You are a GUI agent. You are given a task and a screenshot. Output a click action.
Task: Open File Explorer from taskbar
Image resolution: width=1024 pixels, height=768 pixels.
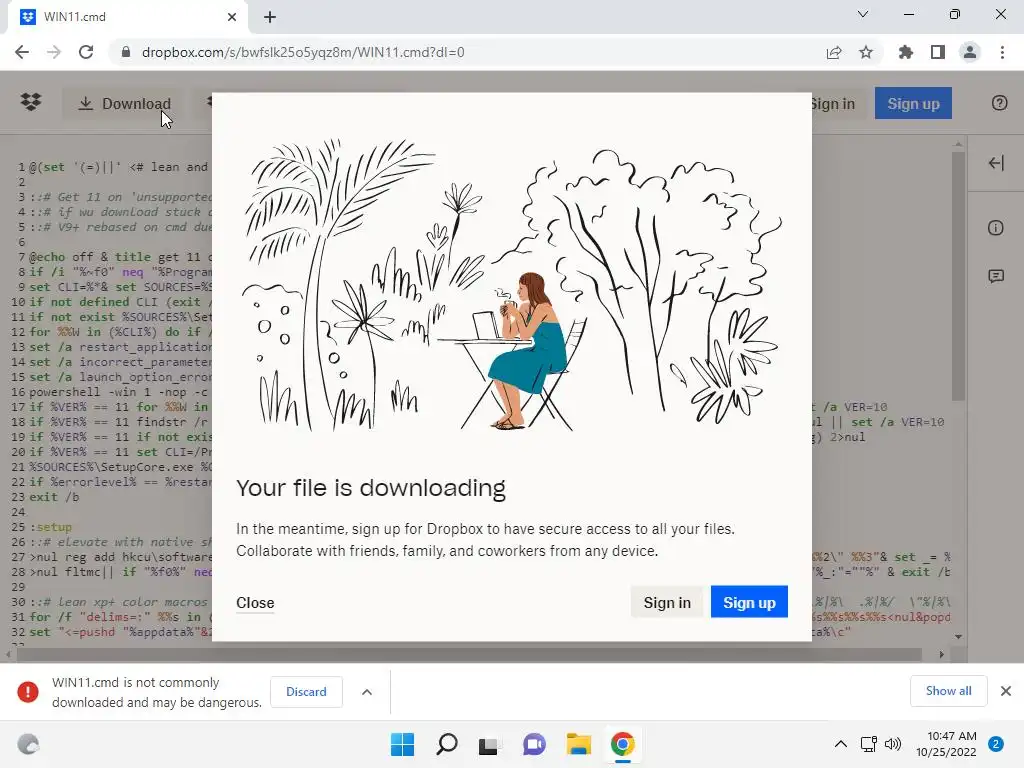click(x=579, y=744)
